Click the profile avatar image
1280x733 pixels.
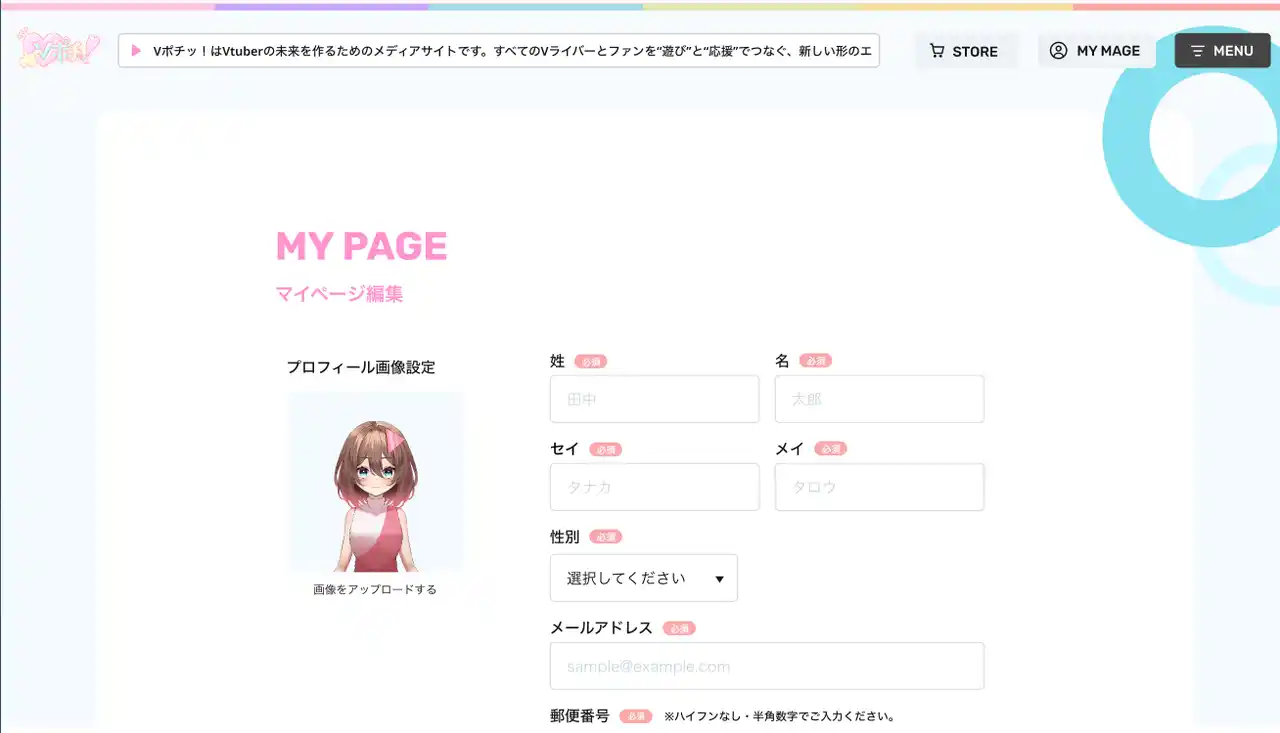(x=375, y=482)
